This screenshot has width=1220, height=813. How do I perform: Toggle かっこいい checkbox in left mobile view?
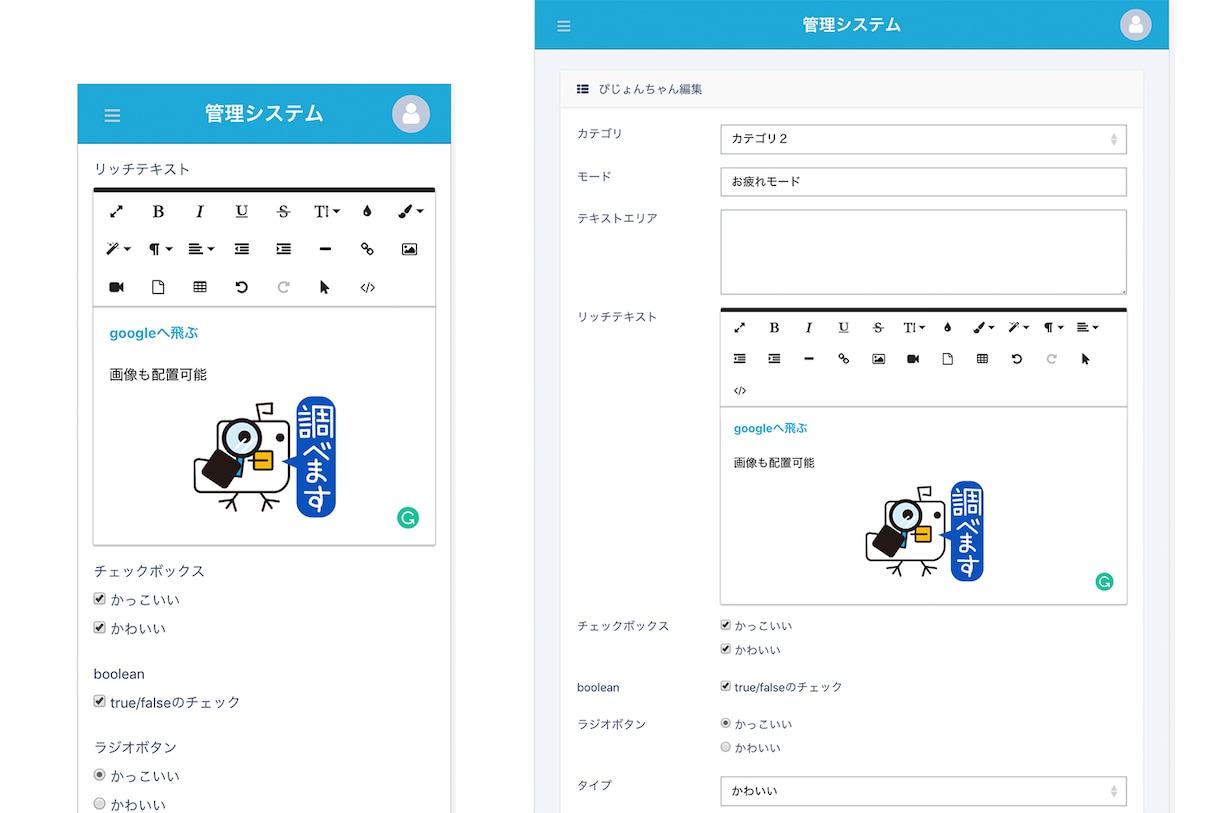[x=99, y=599]
